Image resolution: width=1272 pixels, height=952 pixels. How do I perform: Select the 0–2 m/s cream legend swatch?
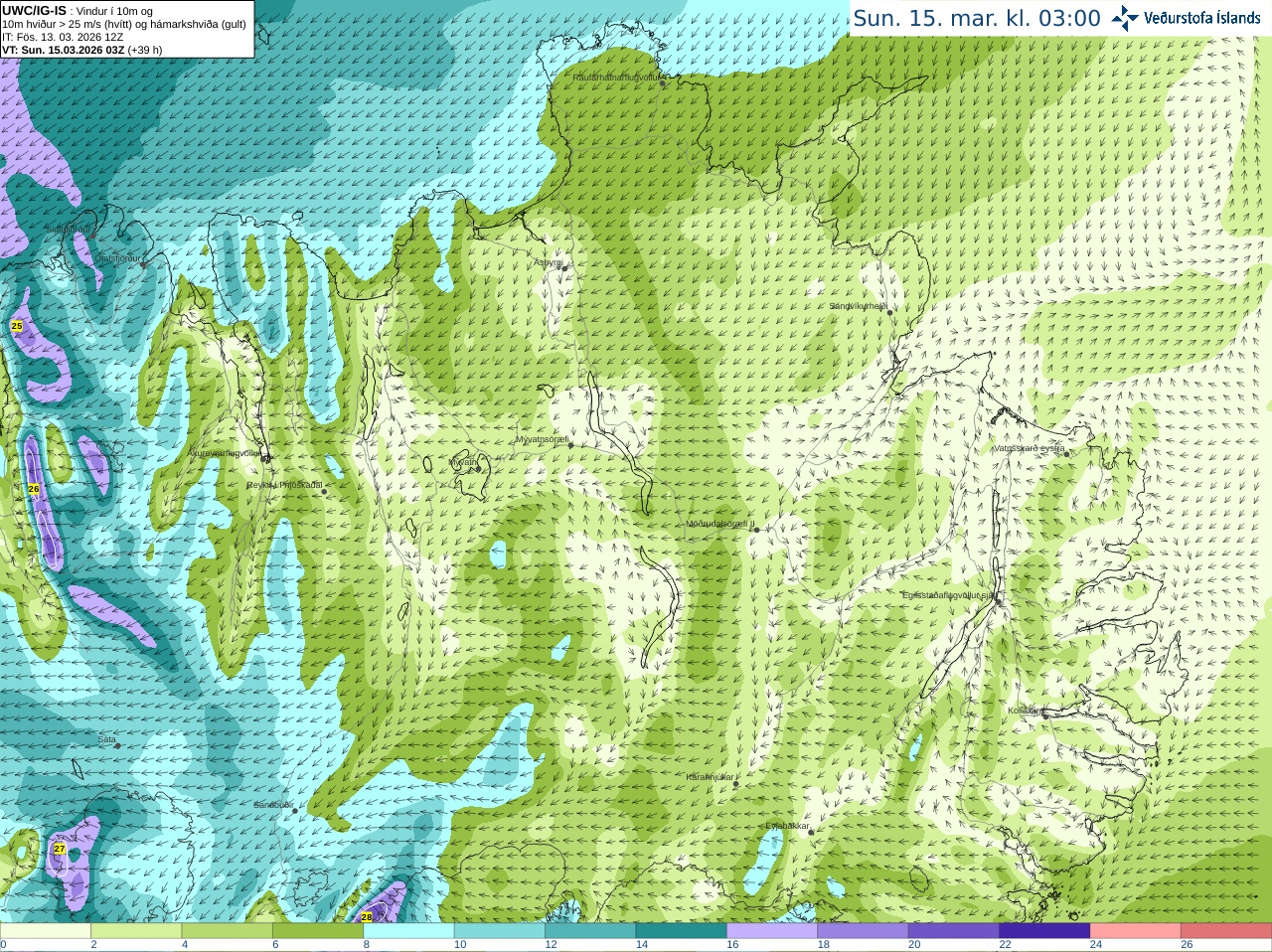click(46, 931)
